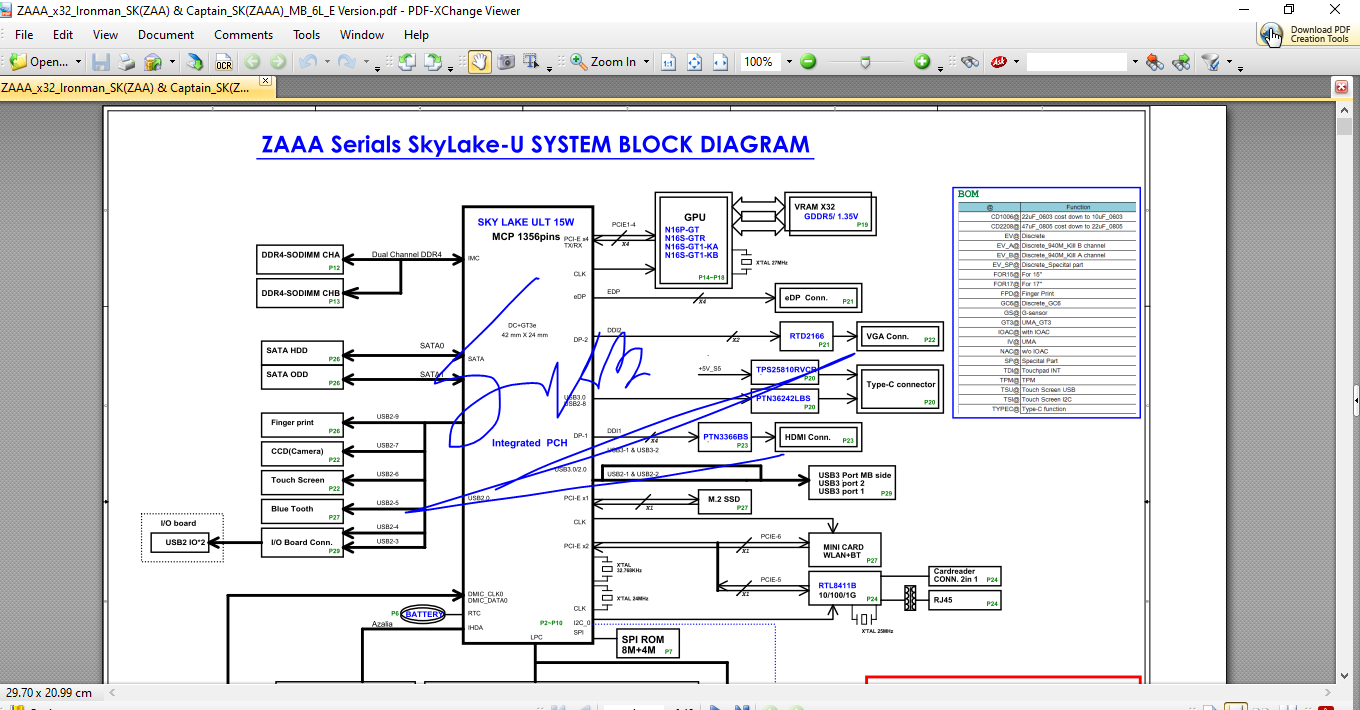Image resolution: width=1360 pixels, height=710 pixels.
Task: Run OCR on the pages
Action: coord(224,62)
